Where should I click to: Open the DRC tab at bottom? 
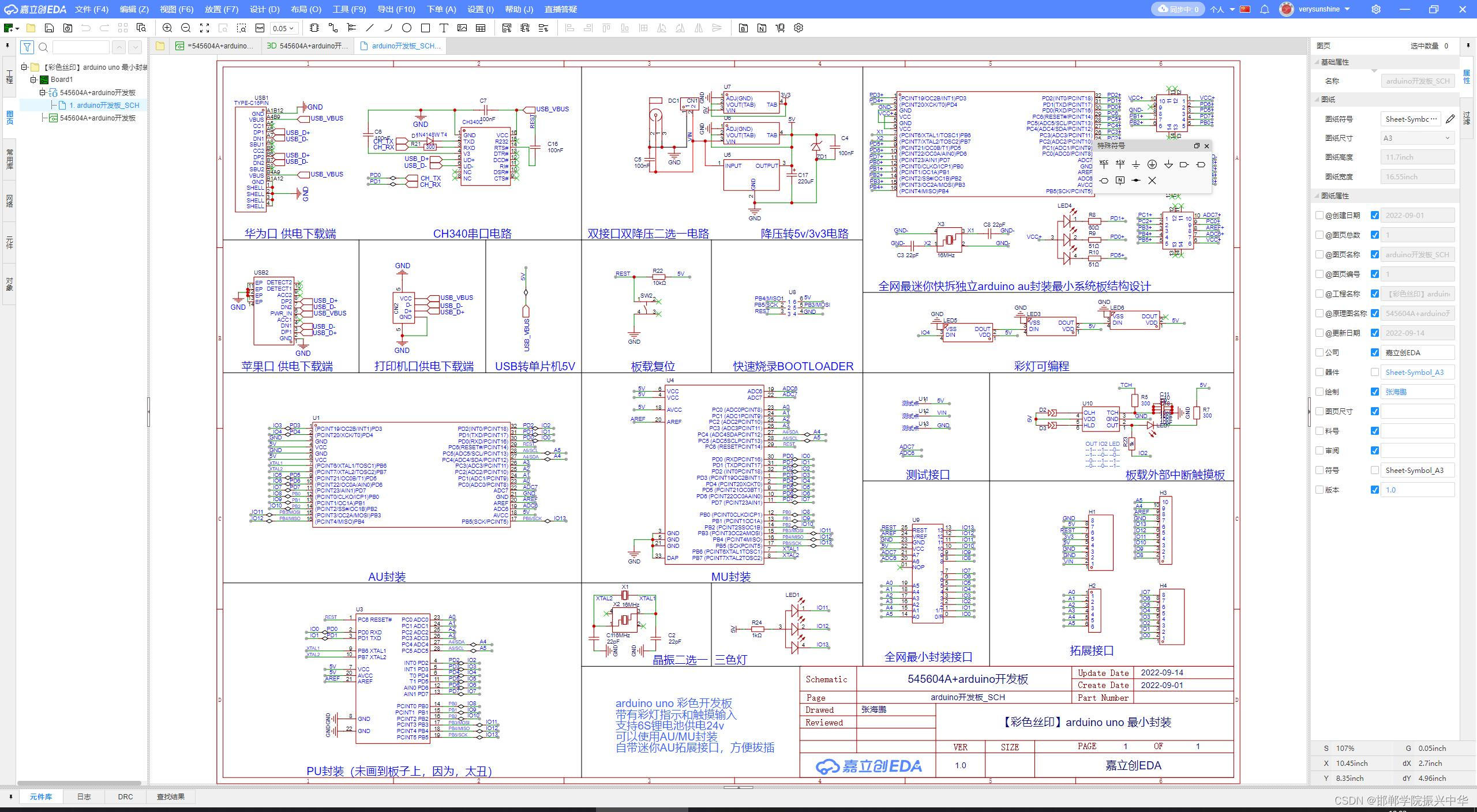(125, 797)
